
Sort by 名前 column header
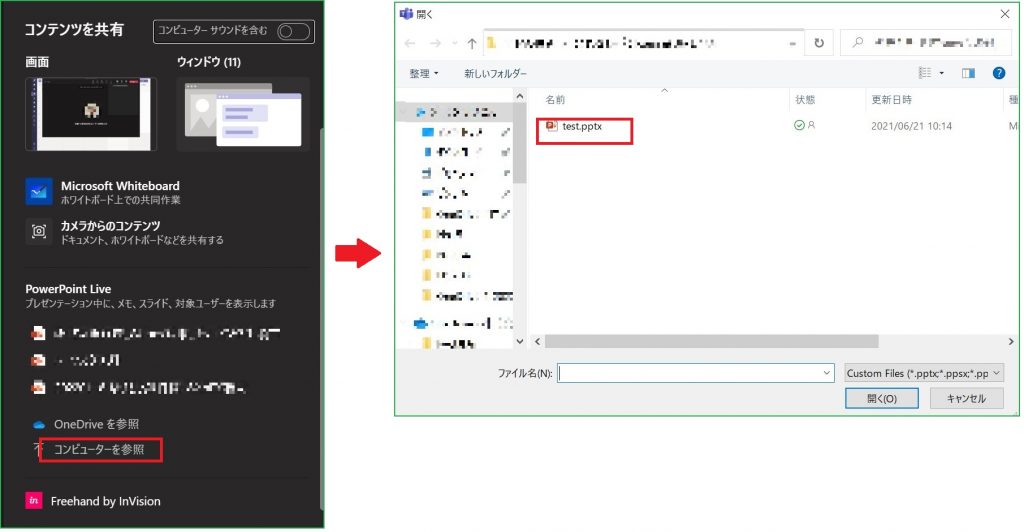point(556,100)
